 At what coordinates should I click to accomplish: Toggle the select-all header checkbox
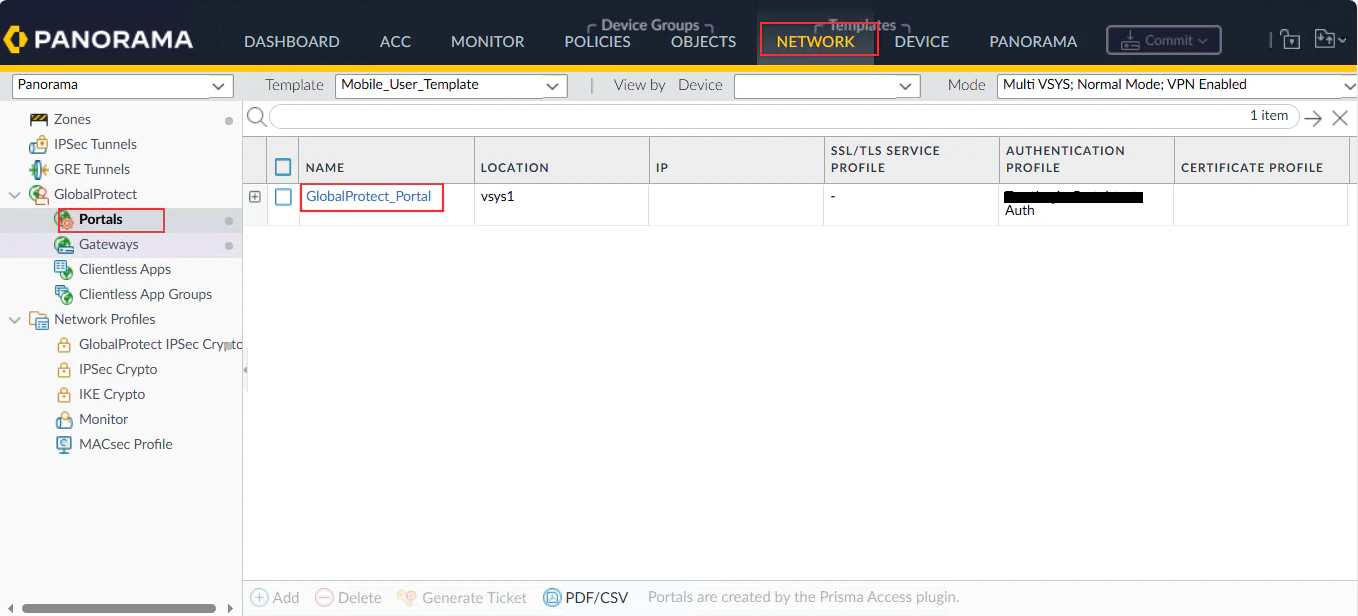point(283,167)
